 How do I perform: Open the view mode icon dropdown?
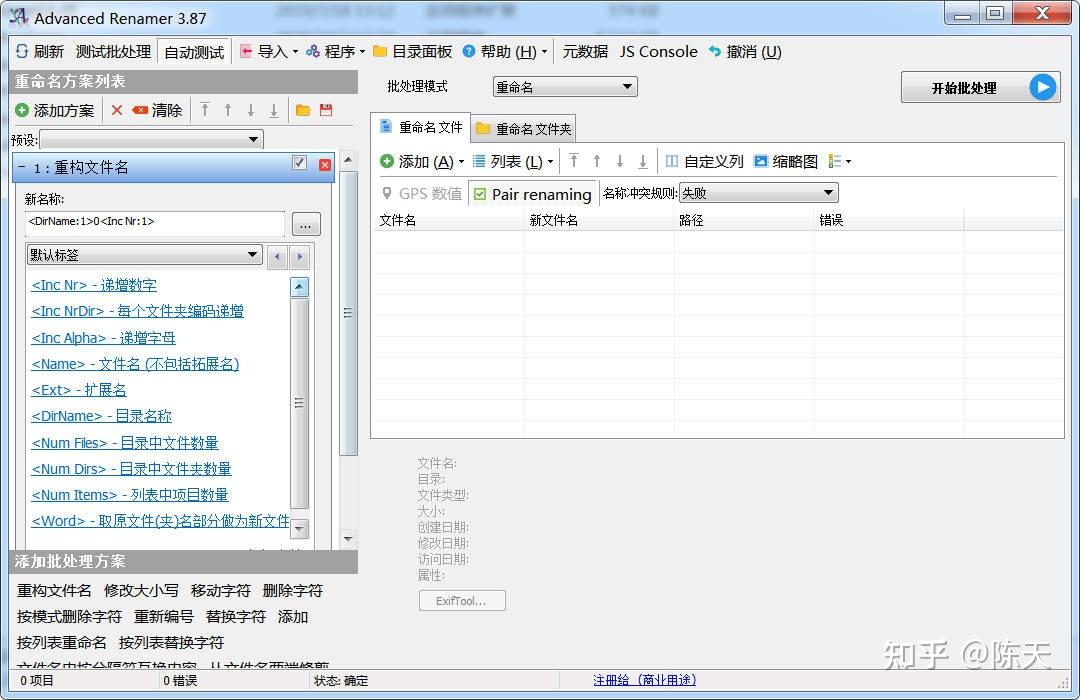[x=839, y=161]
